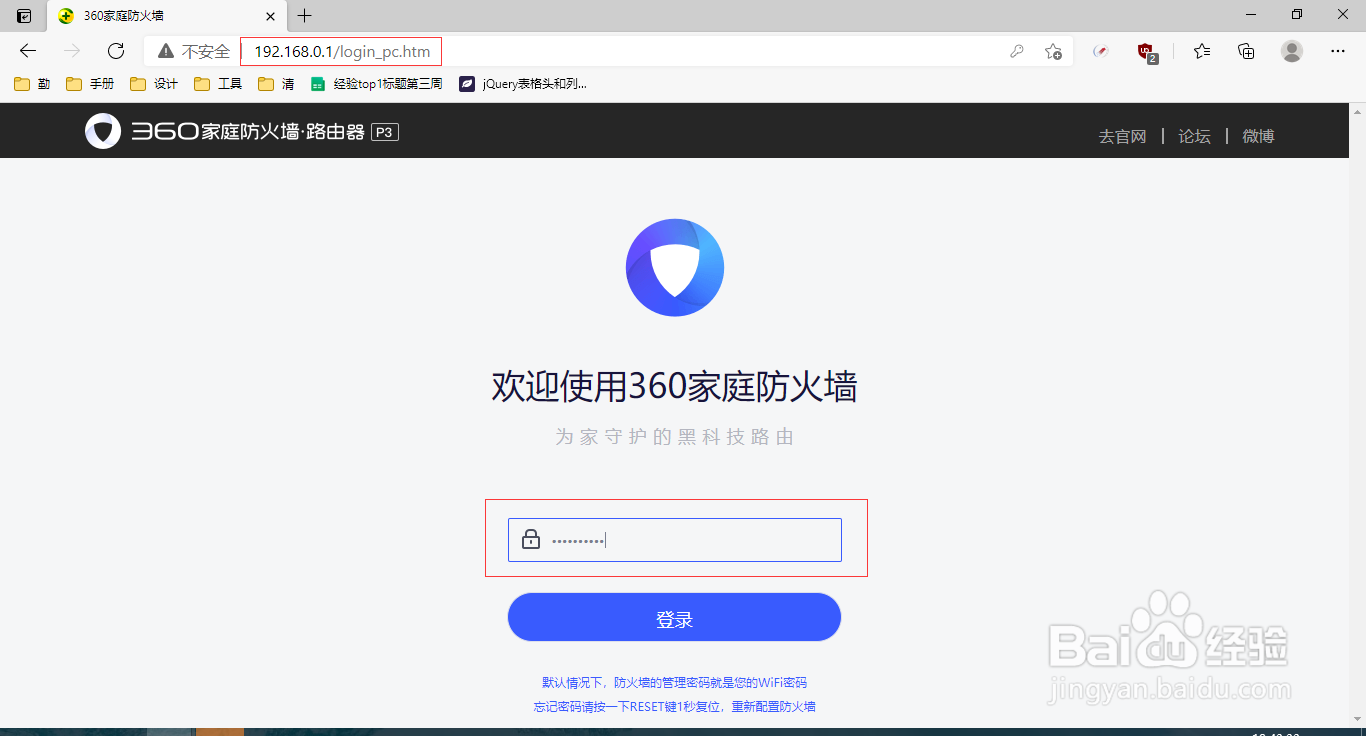
Task: Click the 忘记密码 RESET hint text
Action: 675,706
